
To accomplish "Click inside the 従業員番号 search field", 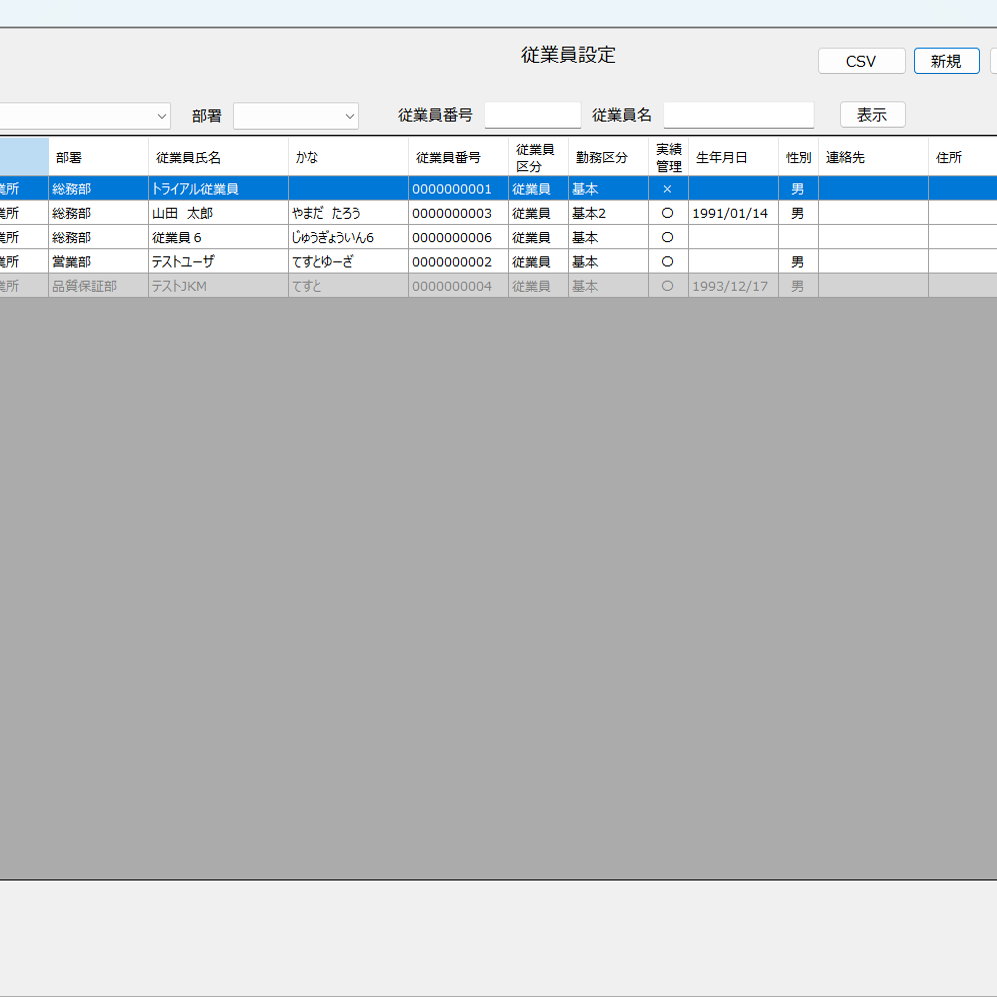I will (532, 115).
